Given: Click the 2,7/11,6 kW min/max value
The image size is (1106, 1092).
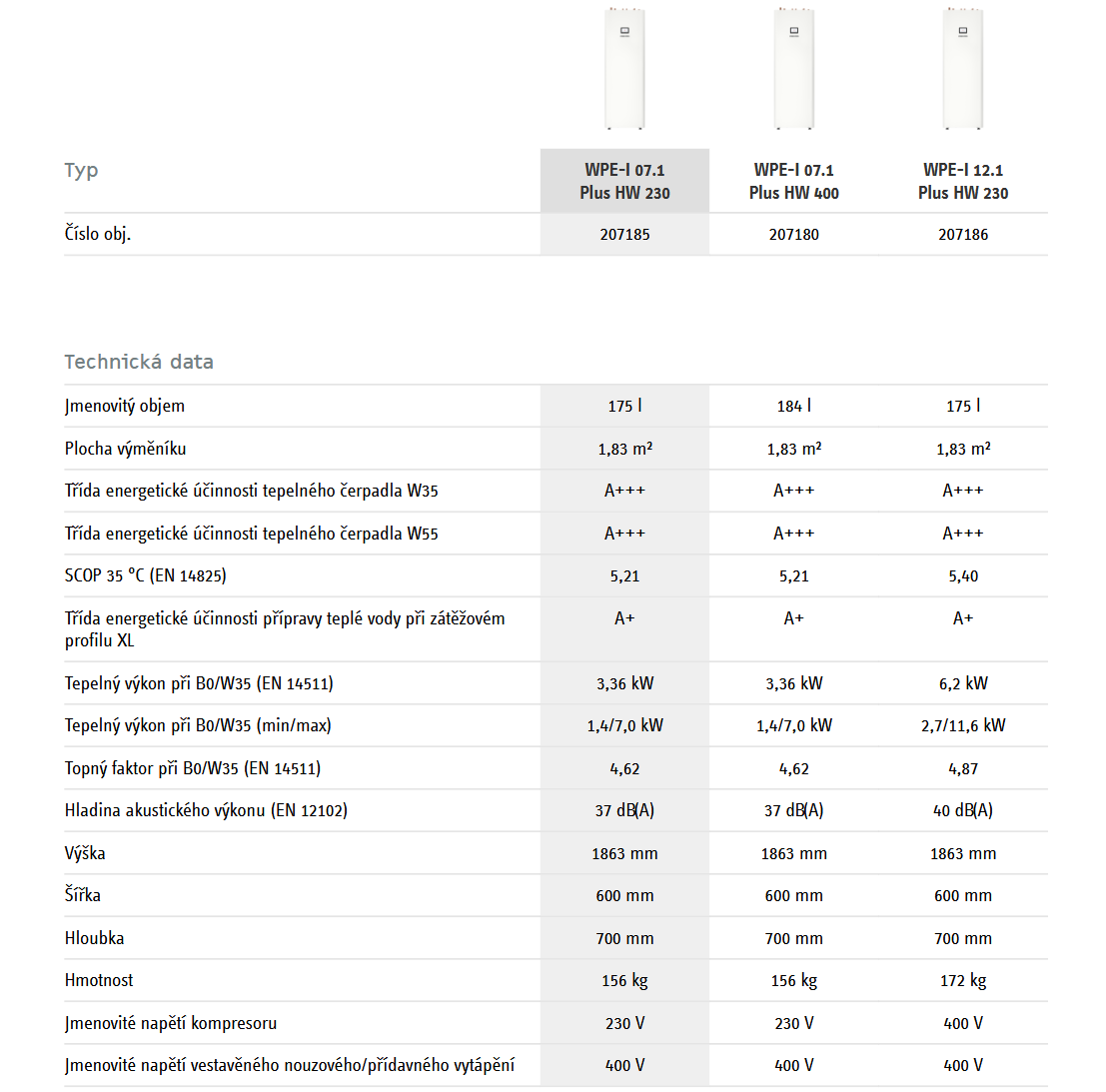Looking at the screenshot, I should click(x=963, y=725).
